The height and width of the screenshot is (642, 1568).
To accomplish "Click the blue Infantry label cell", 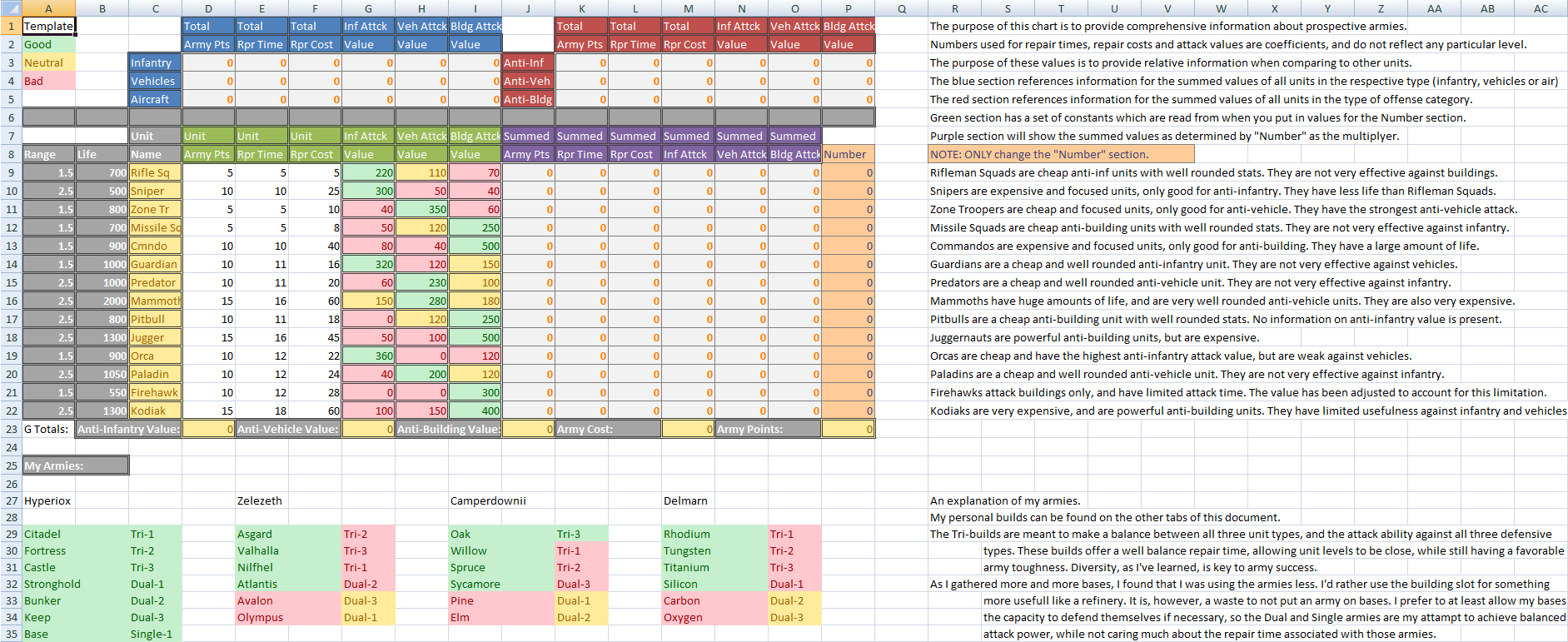I will coord(155,62).
